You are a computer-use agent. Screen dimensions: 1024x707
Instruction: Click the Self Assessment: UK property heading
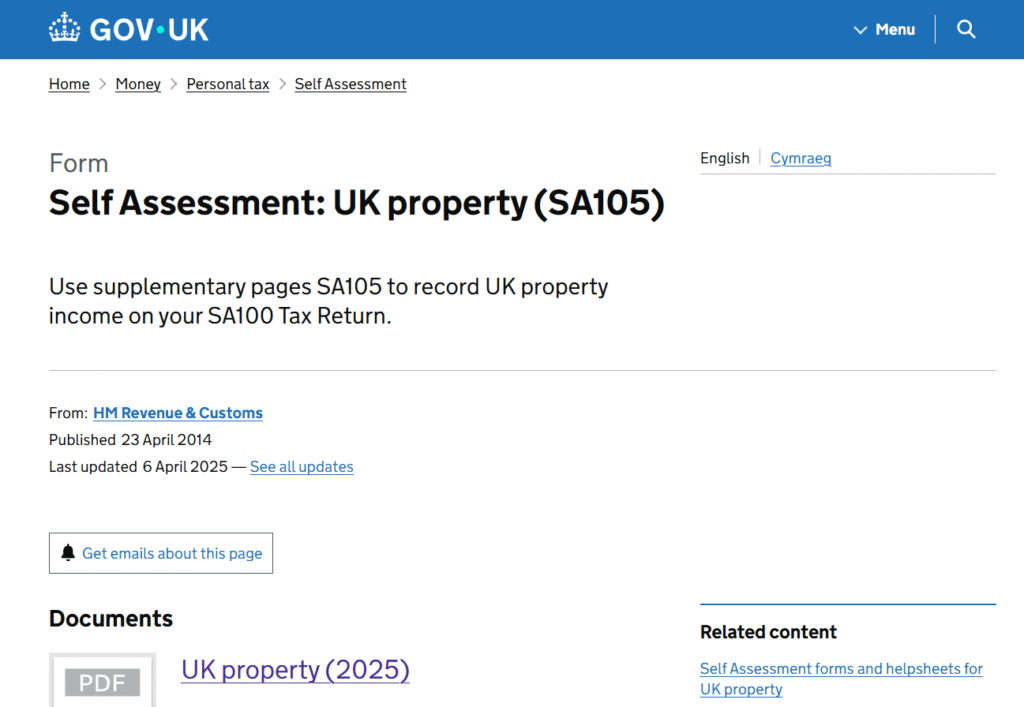(356, 203)
